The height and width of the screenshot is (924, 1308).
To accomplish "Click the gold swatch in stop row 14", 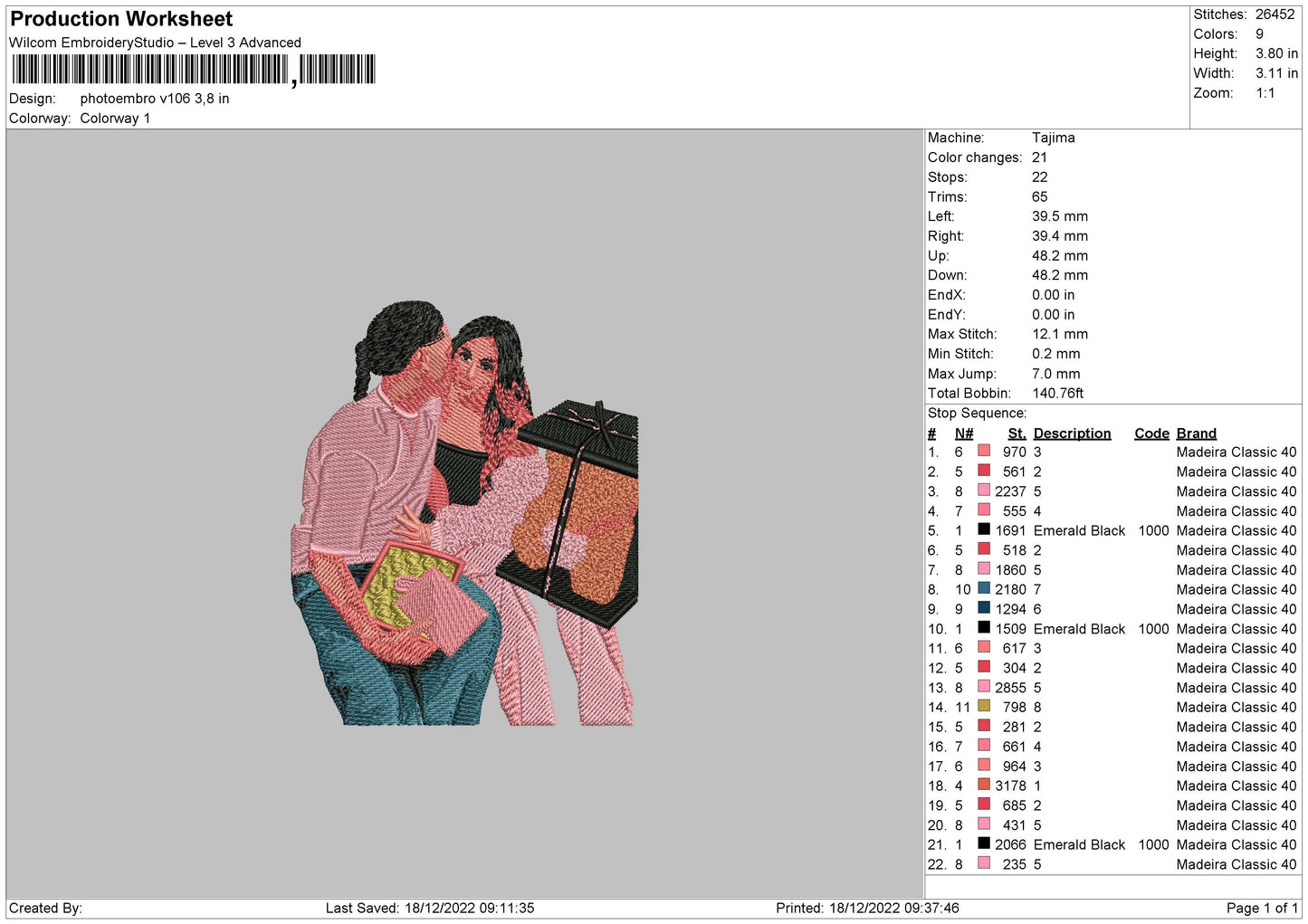I will click(984, 706).
